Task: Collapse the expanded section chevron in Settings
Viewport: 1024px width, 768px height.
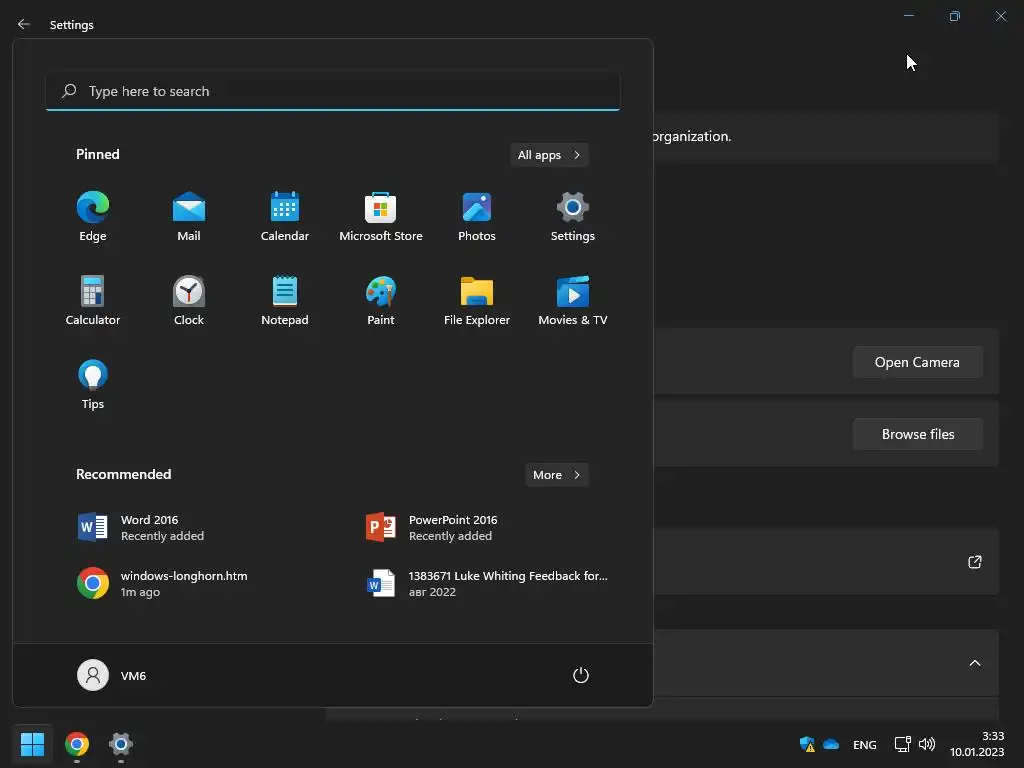Action: 974,664
